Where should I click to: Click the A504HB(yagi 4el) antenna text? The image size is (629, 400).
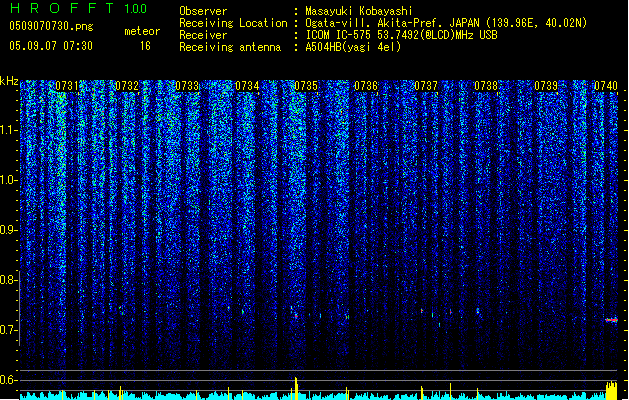click(353, 47)
